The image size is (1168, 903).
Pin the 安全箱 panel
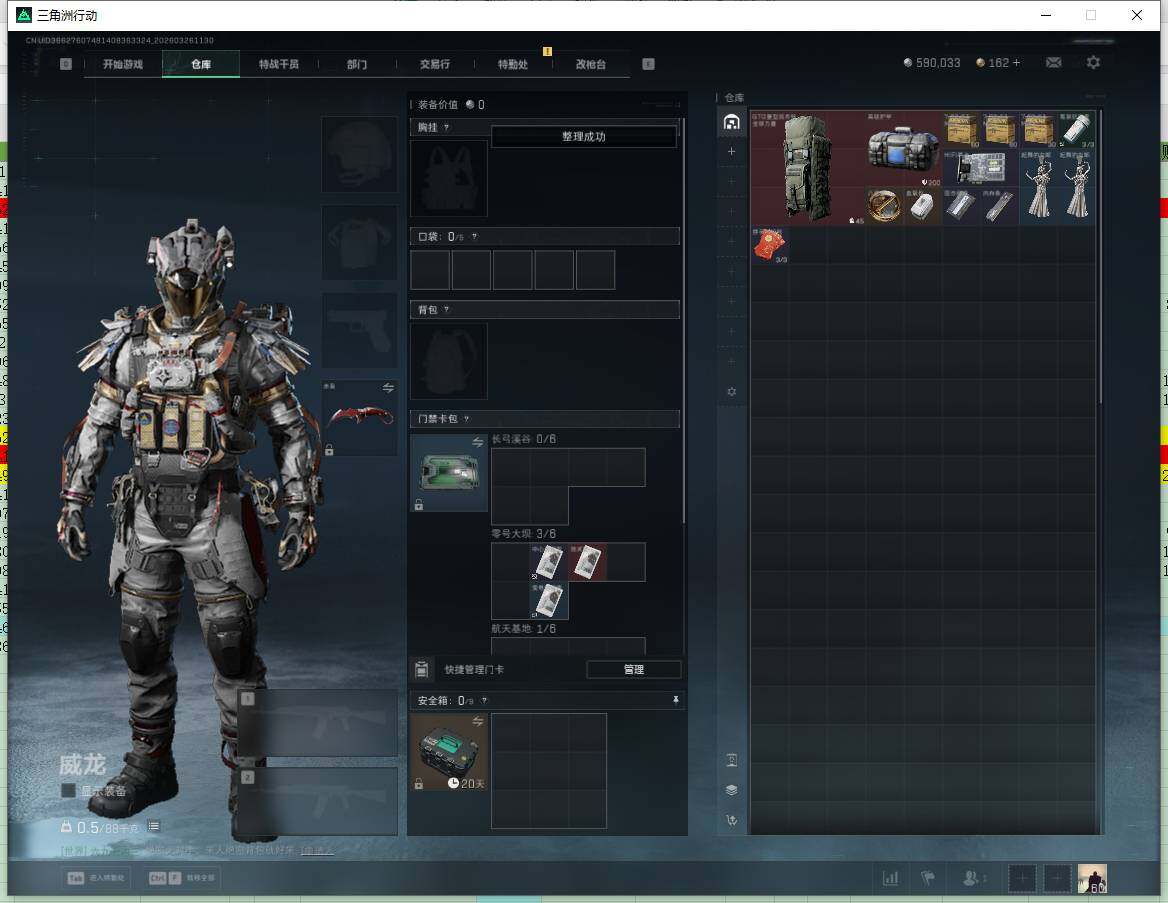pyautogui.click(x=676, y=700)
